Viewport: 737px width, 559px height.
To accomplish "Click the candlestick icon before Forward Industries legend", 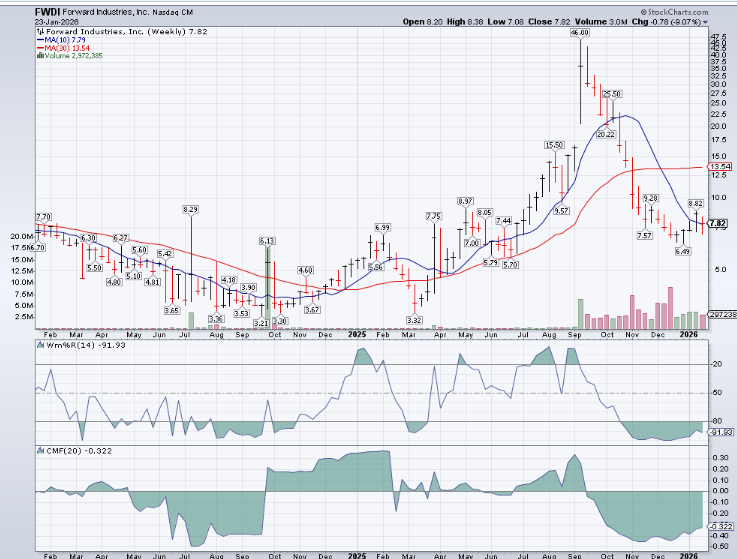I will coord(38,31).
